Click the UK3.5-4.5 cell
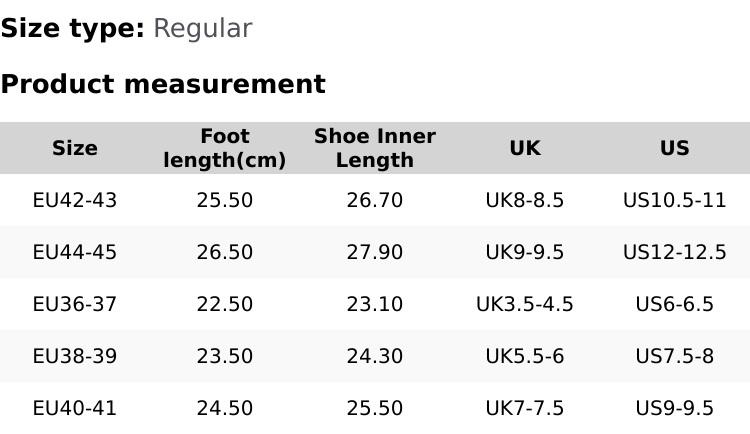 tap(525, 304)
